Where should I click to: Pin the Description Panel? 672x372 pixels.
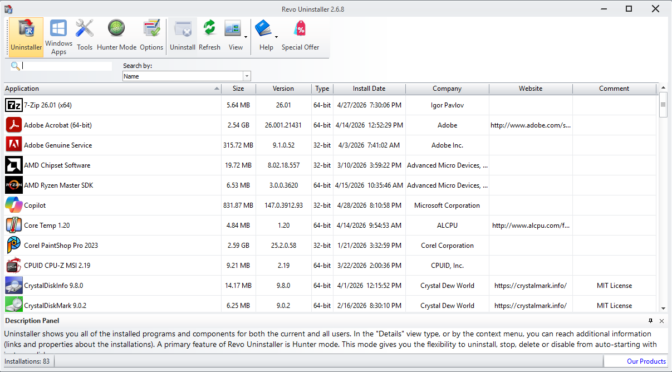click(651, 321)
